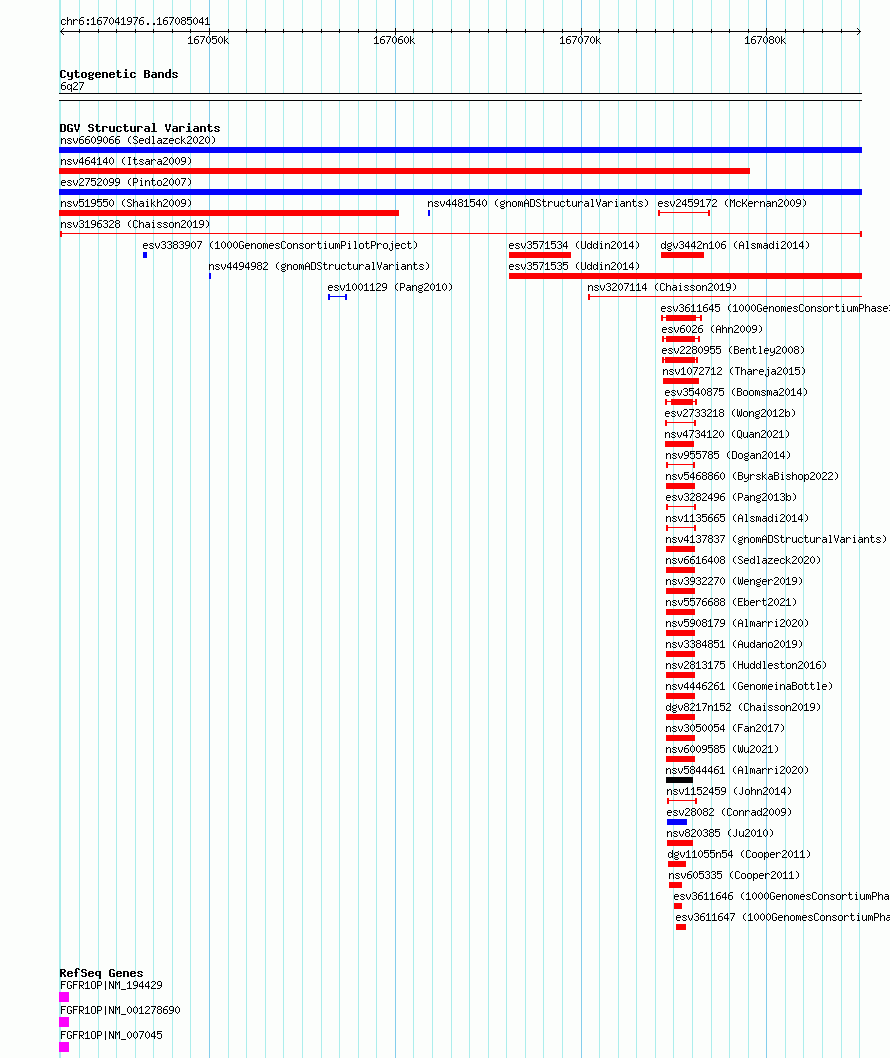
Task: Click nsv1072712 (Thareja2015) label
Action: pos(734,371)
